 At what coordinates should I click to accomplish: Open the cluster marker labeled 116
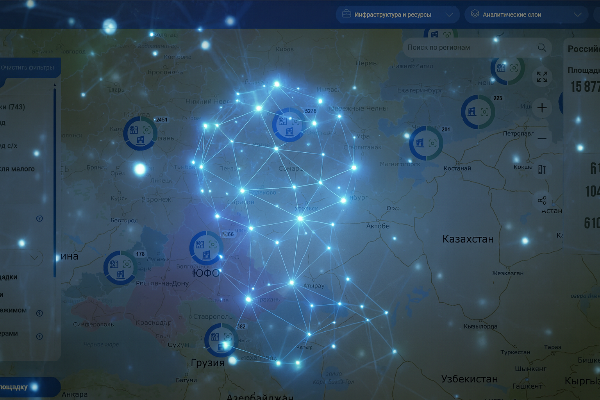(120, 266)
